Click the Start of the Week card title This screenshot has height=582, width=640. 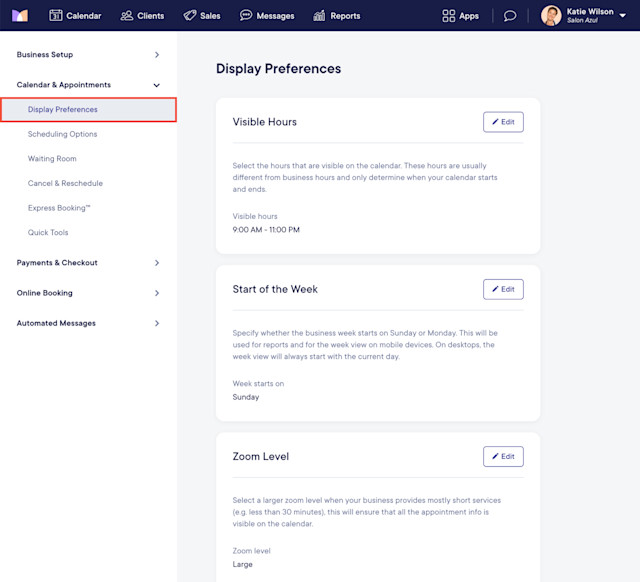coord(275,289)
